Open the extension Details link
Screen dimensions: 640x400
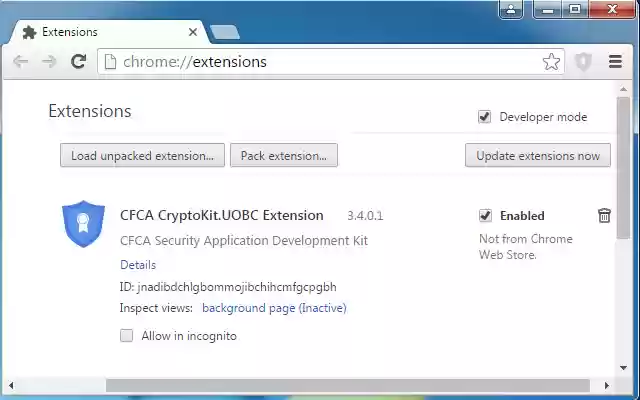click(x=138, y=265)
